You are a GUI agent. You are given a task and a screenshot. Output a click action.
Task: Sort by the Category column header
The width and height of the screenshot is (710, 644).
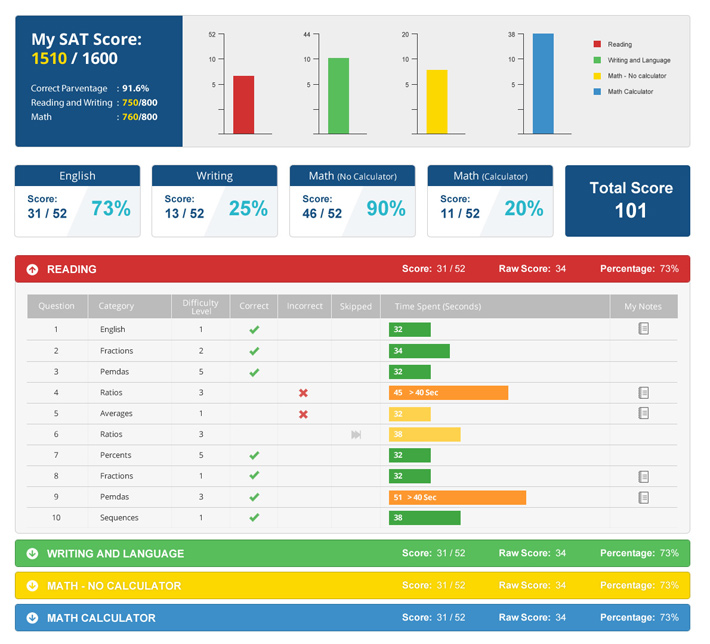coord(130,306)
